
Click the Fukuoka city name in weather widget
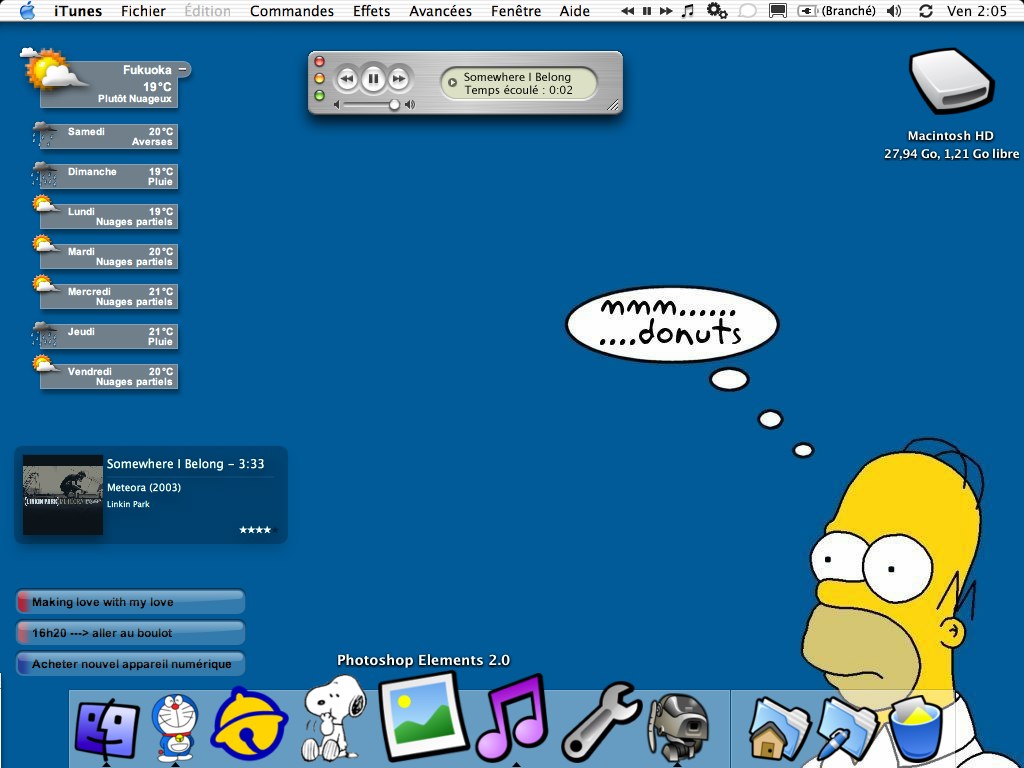[x=147, y=70]
